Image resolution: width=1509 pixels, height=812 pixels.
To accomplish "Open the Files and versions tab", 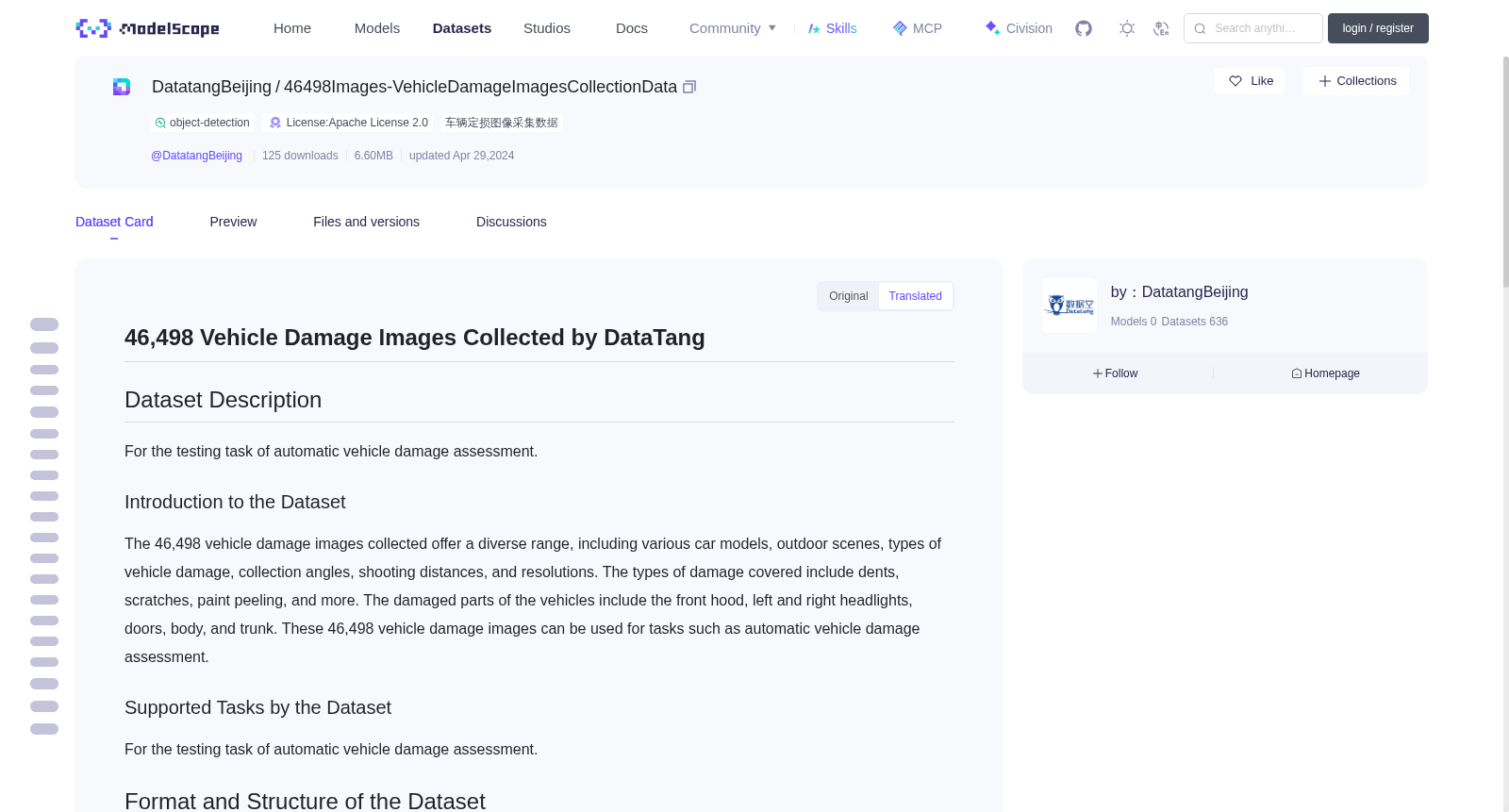I will coord(366,222).
